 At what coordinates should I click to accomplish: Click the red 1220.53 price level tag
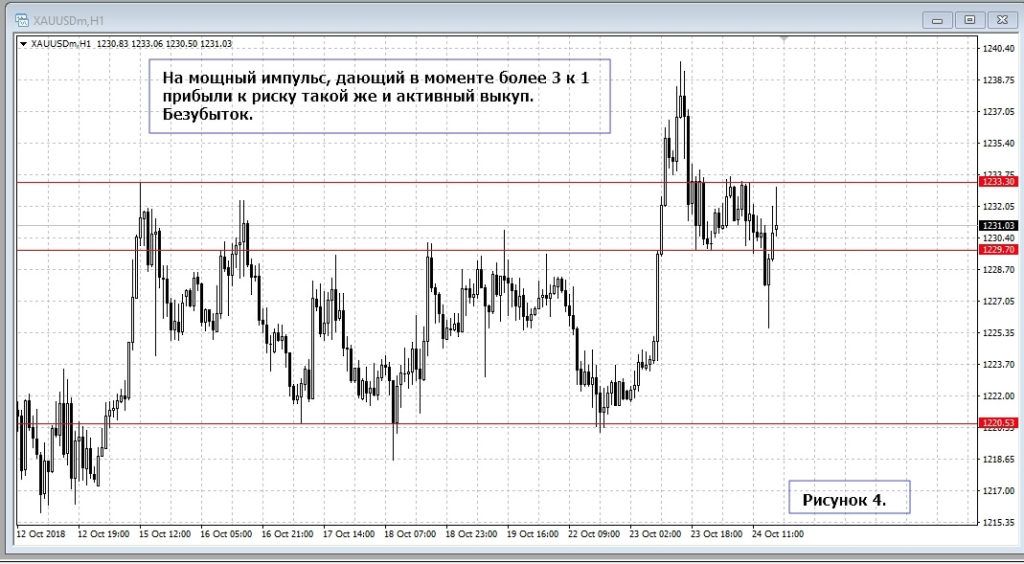998,423
